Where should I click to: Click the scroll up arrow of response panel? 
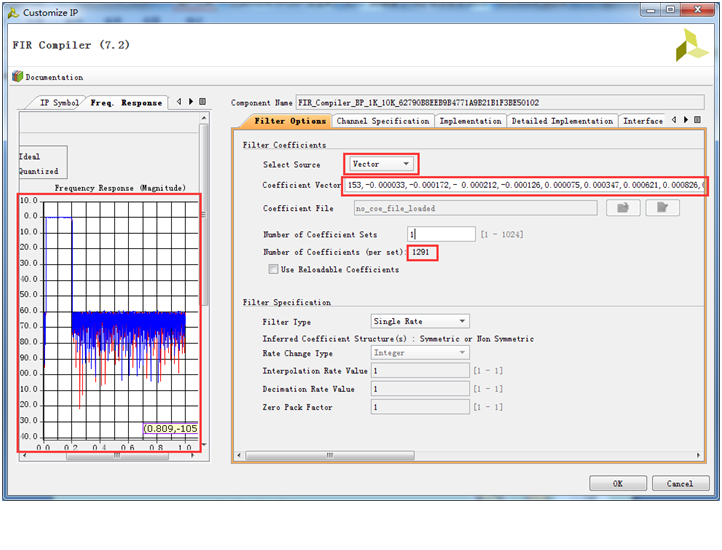(204, 118)
